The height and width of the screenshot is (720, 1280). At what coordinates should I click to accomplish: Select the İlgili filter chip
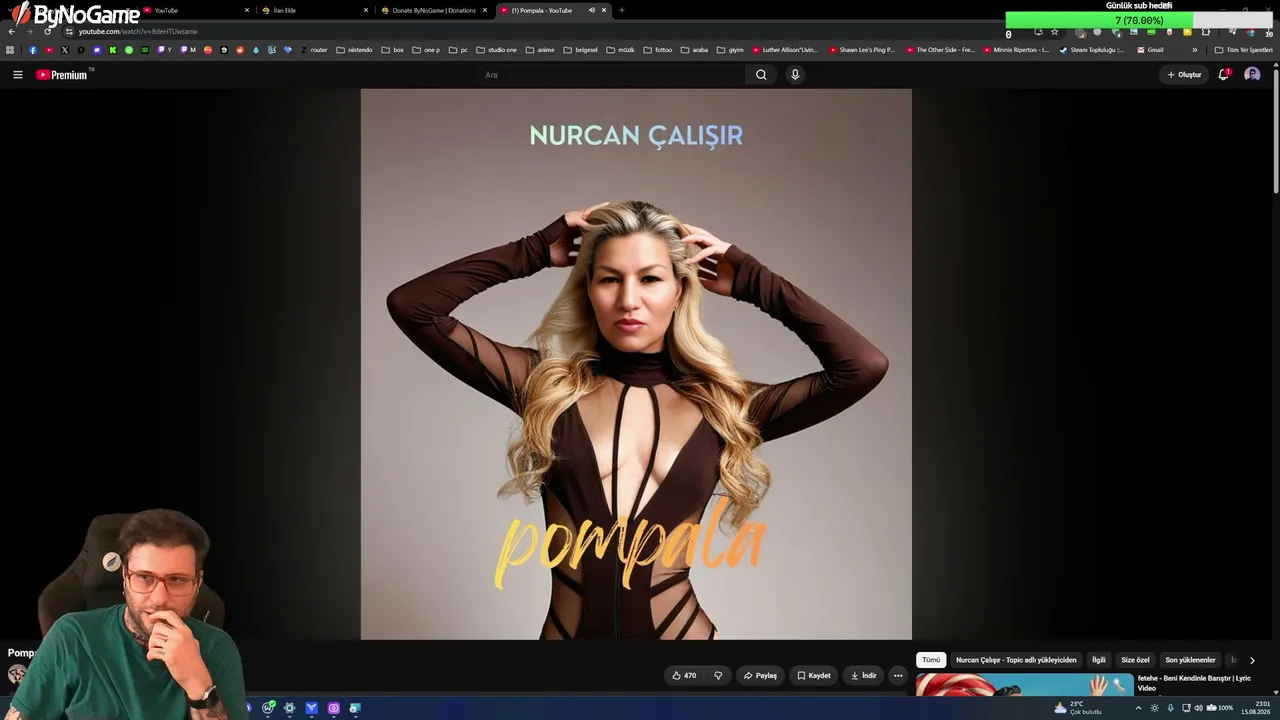pos(1099,660)
